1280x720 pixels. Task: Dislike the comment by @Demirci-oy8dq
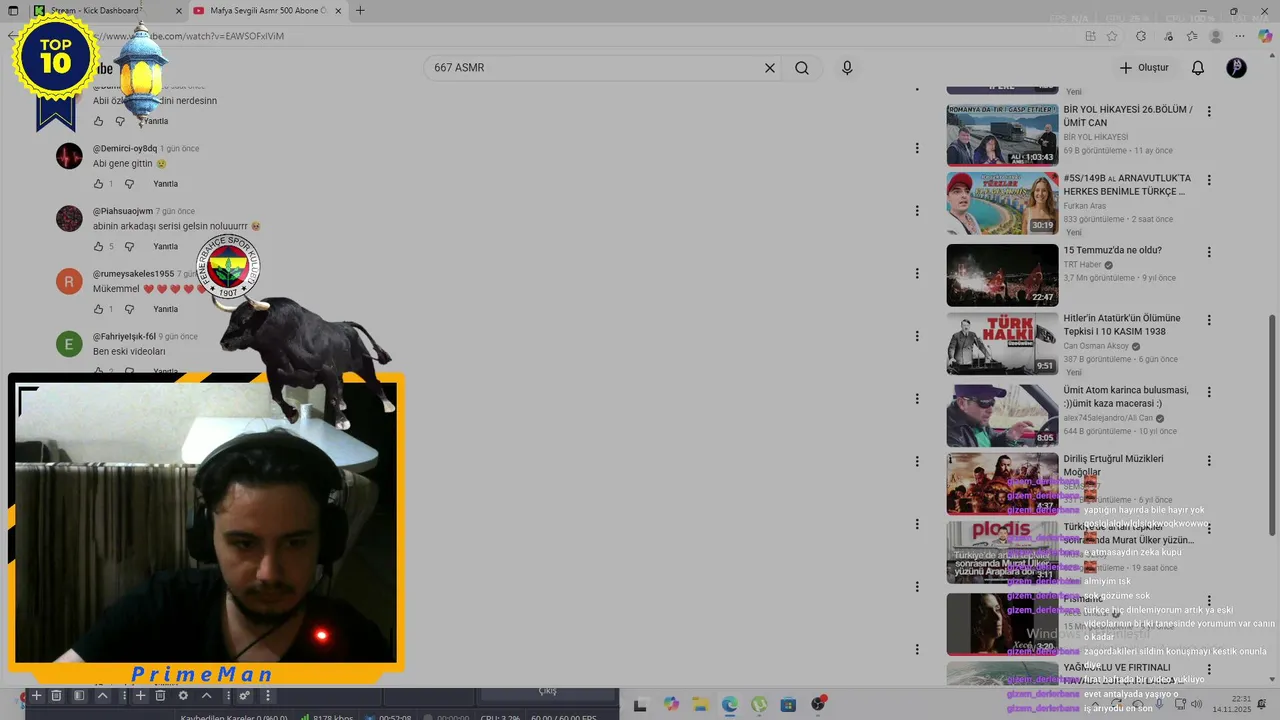tap(131, 184)
